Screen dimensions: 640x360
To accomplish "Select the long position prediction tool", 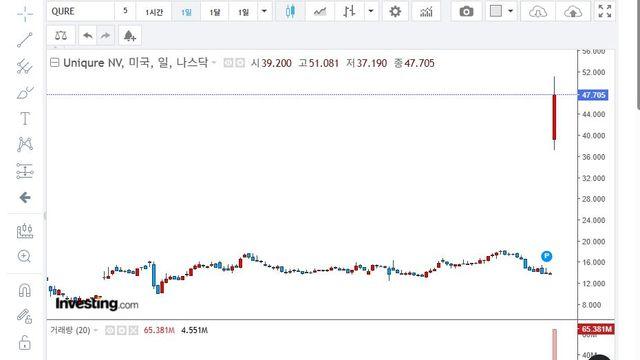I will (x=25, y=171).
